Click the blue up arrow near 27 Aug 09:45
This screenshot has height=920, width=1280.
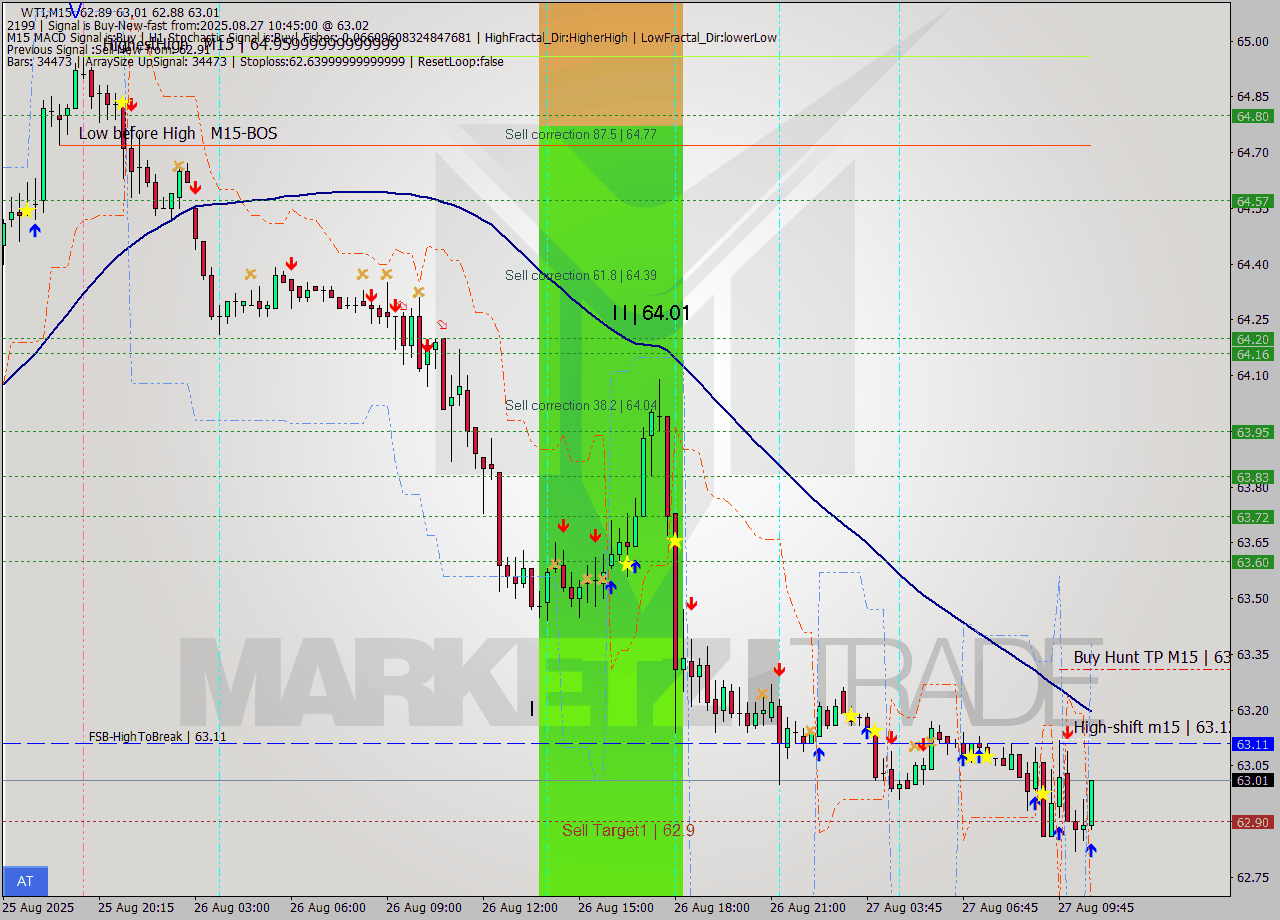point(1092,851)
